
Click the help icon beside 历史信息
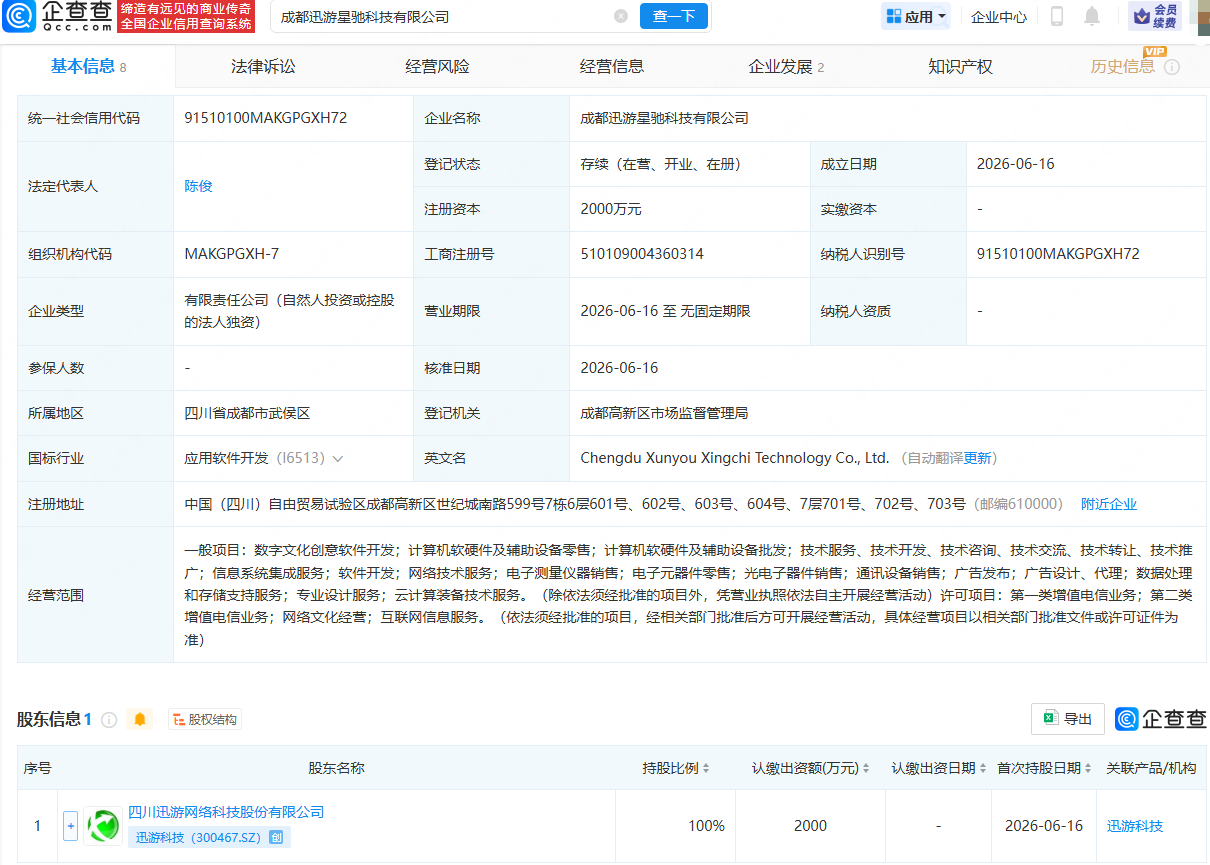pyautogui.click(x=1172, y=67)
